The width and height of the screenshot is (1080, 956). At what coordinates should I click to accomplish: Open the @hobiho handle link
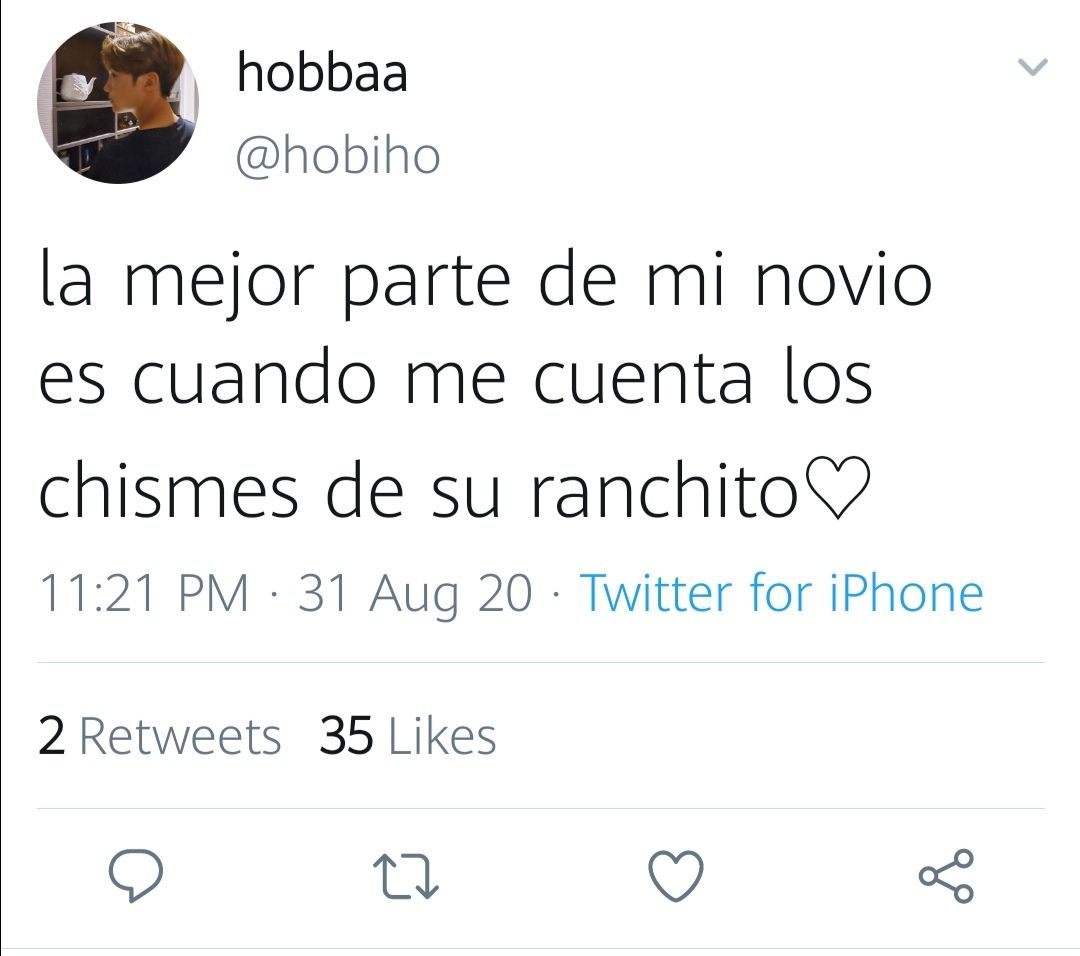tap(338, 156)
